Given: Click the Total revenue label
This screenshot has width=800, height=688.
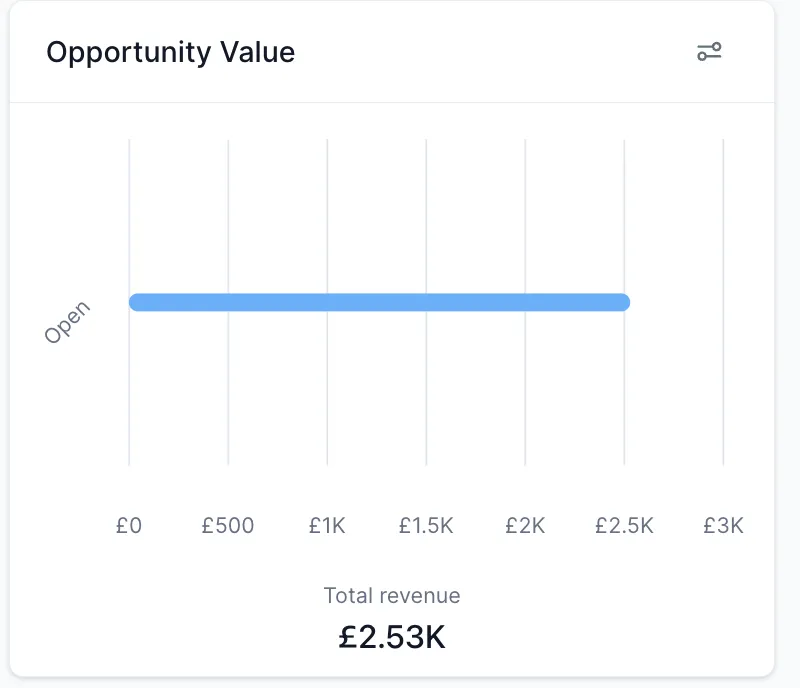Looking at the screenshot, I should (x=392, y=596).
